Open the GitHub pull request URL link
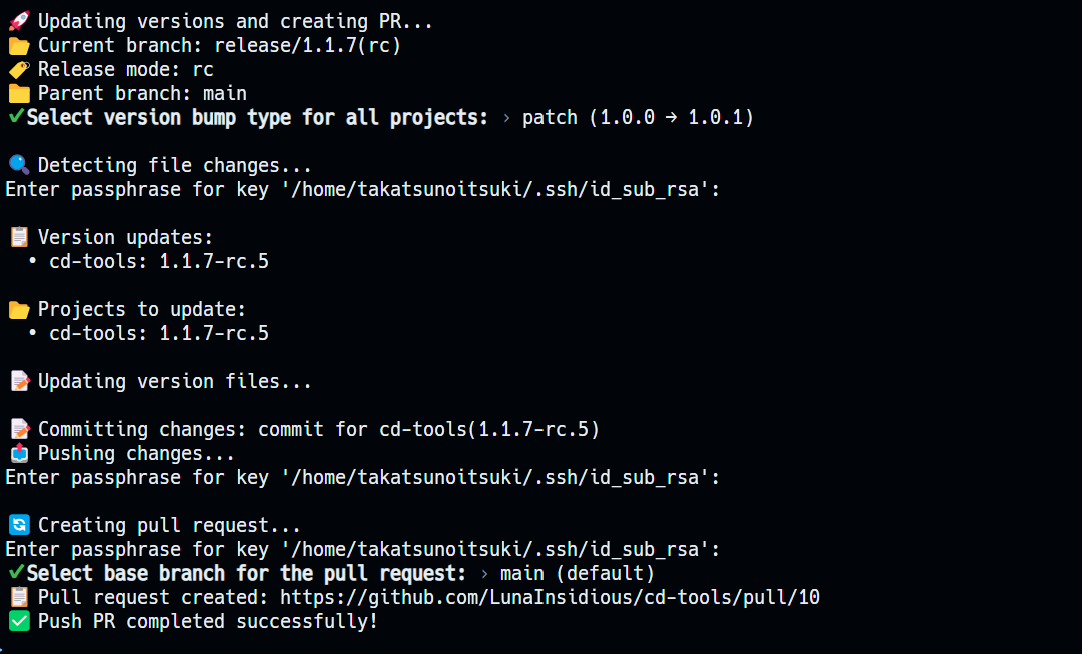This screenshot has width=1082, height=654. coord(550,597)
